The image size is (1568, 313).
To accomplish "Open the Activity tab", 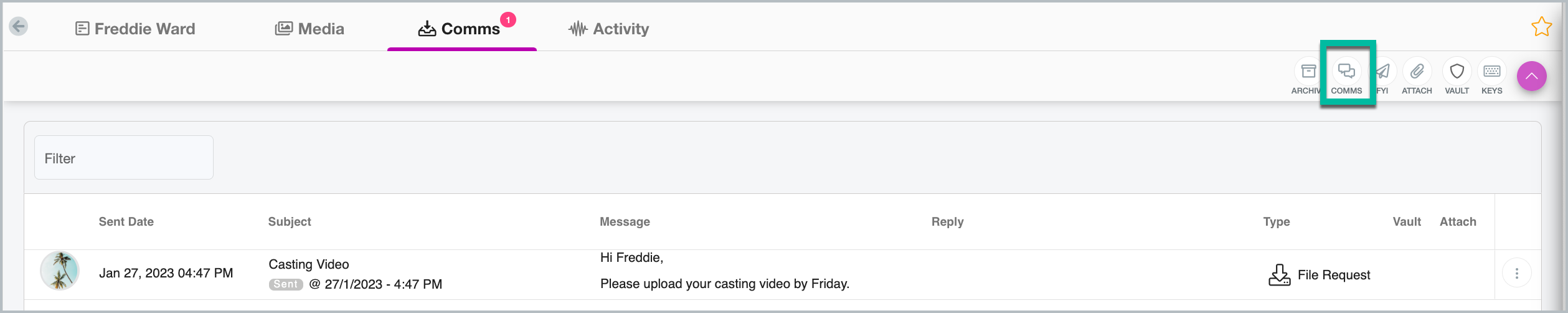I will pyautogui.click(x=608, y=29).
